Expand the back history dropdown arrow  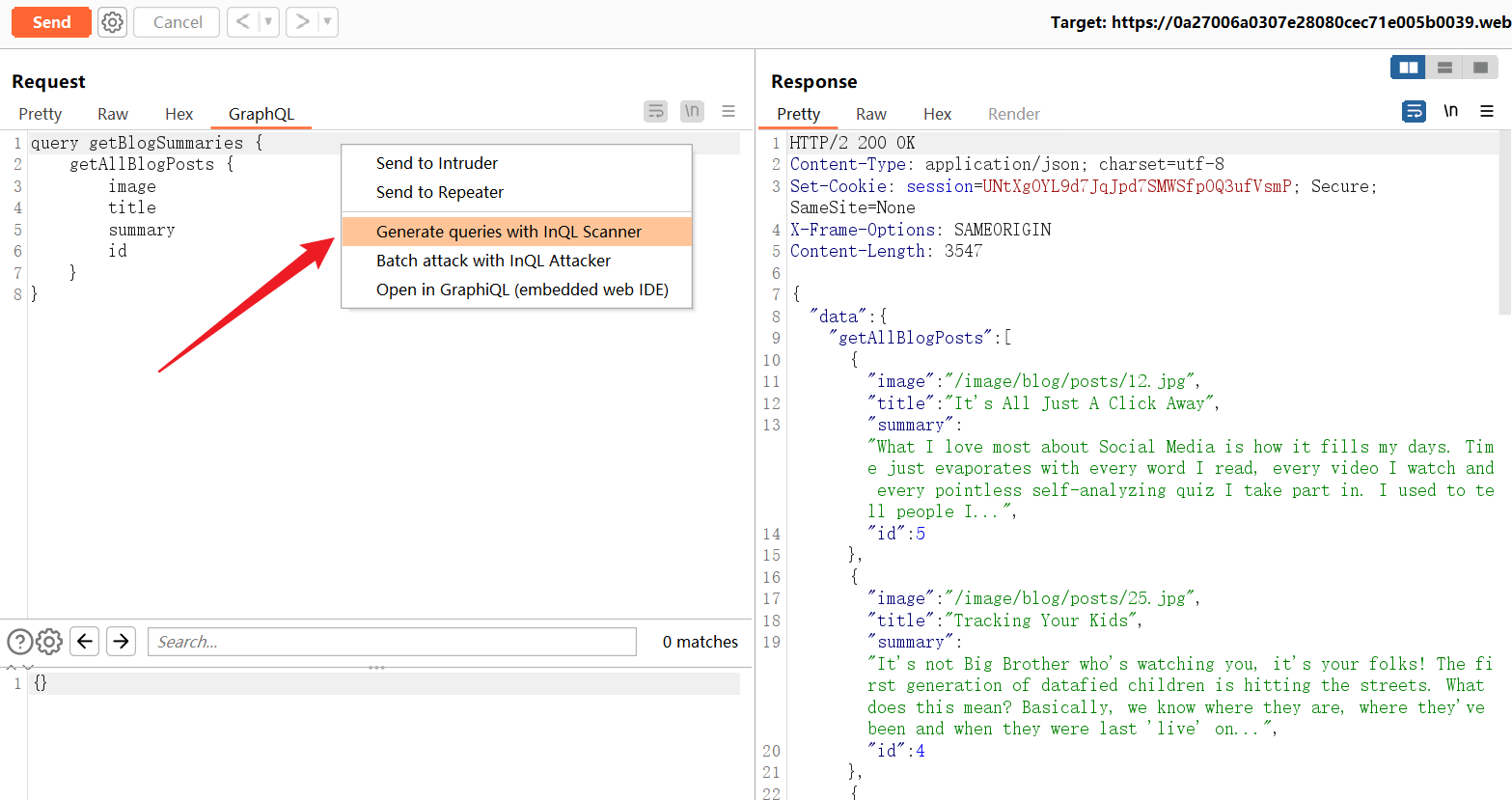tap(268, 21)
